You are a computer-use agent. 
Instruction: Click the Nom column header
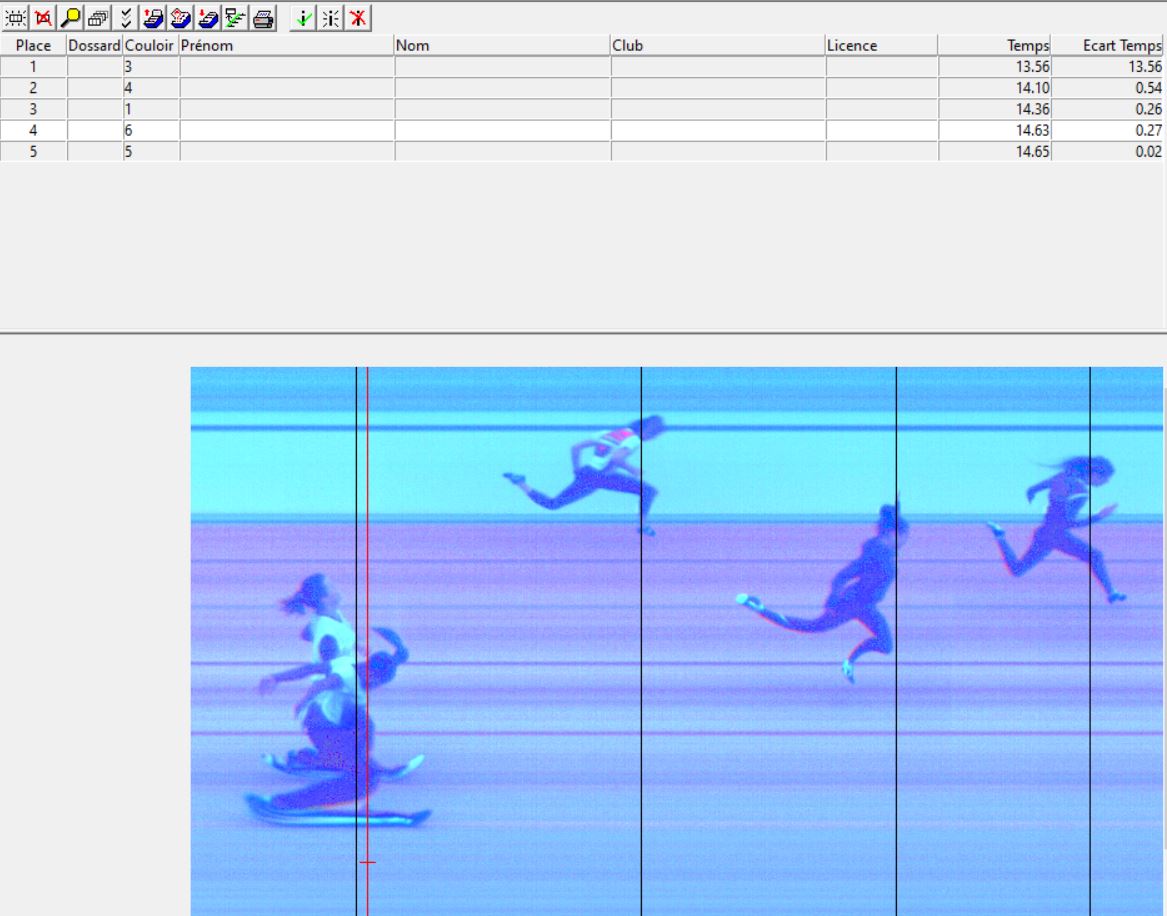(502, 45)
